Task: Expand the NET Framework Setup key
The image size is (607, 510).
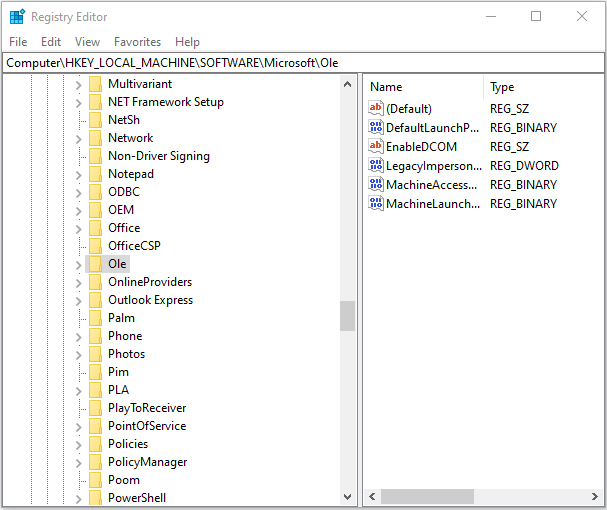Action: tap(79, 103)
